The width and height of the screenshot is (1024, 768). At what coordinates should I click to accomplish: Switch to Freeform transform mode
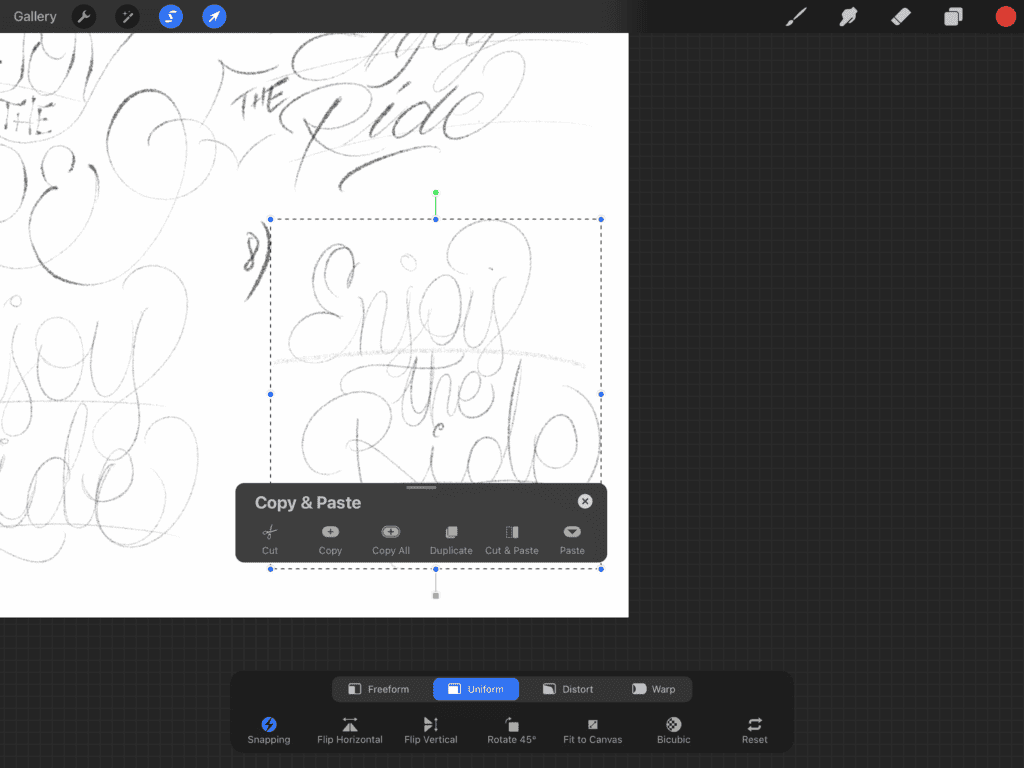click(381, 689)
